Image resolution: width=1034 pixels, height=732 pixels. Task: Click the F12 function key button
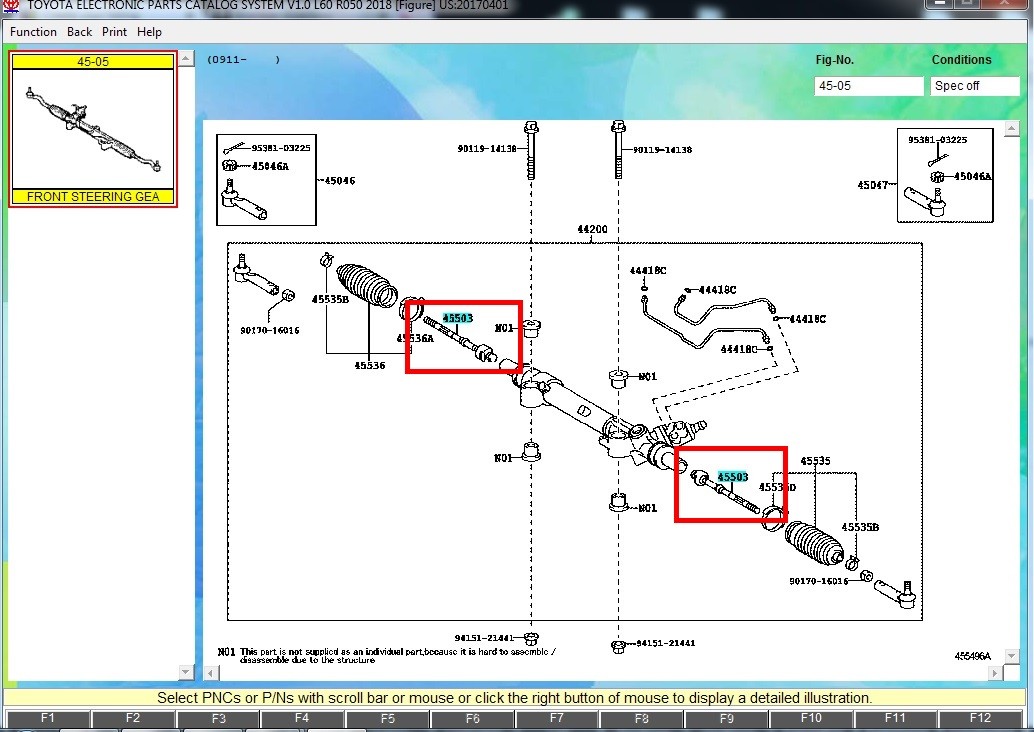pos(980,718)
